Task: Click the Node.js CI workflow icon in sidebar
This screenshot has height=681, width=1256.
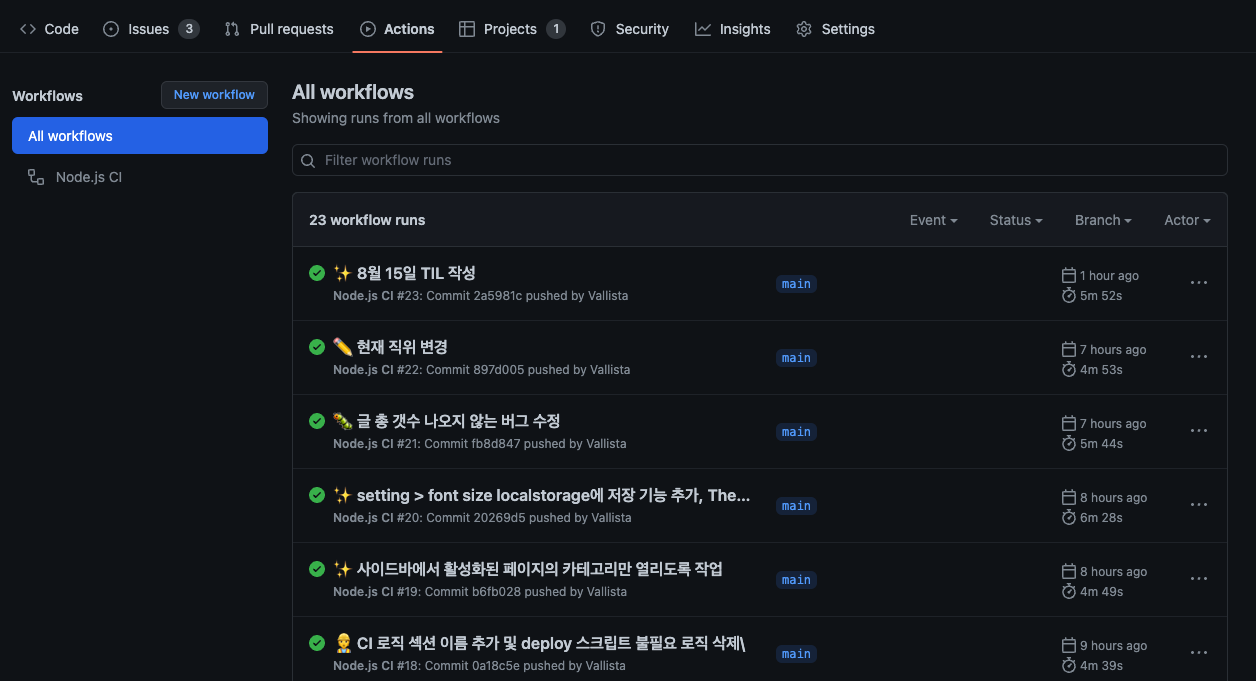Action: pyautogui.click(x=34, y=176)
